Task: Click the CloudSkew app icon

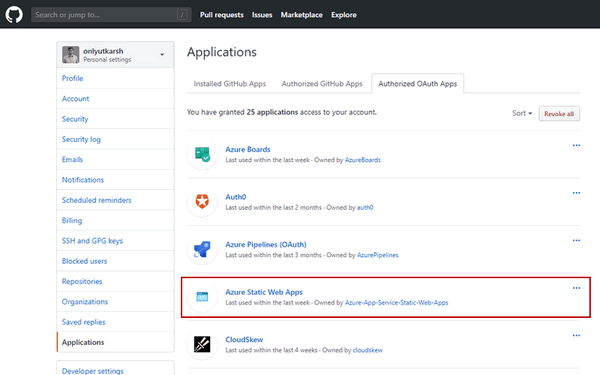Action: click(x=202, y=344)
